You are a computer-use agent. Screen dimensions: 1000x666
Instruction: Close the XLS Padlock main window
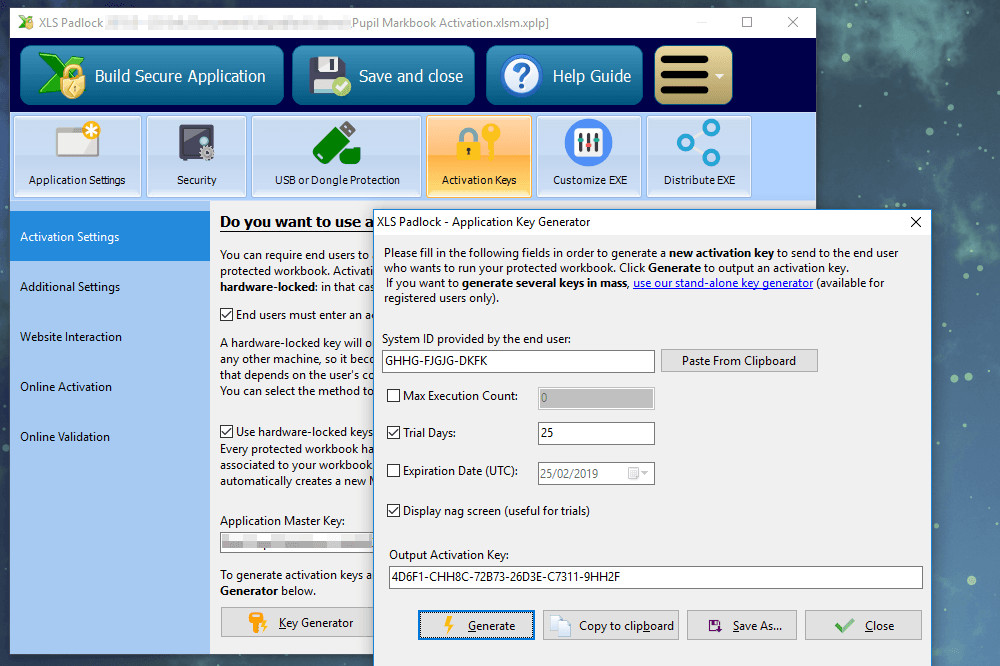click(793, 22)
